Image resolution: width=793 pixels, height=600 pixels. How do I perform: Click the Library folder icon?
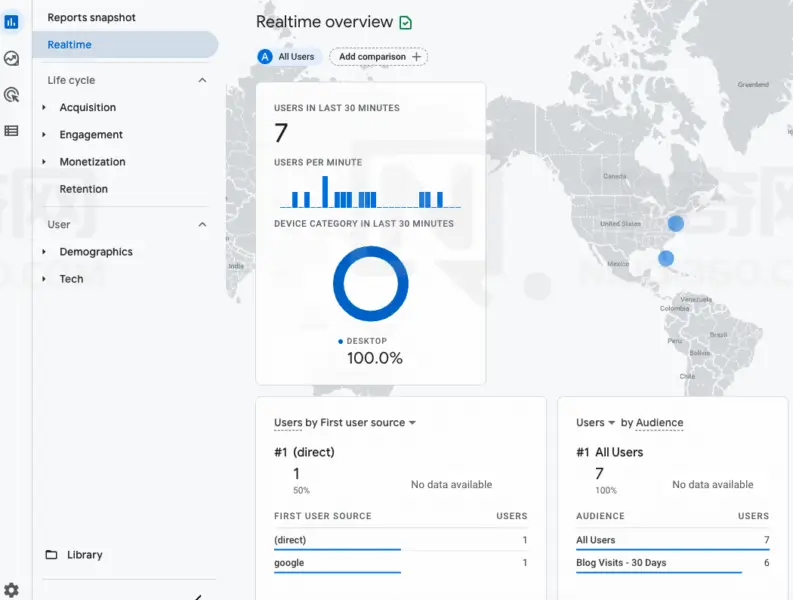tap(51, 554)
